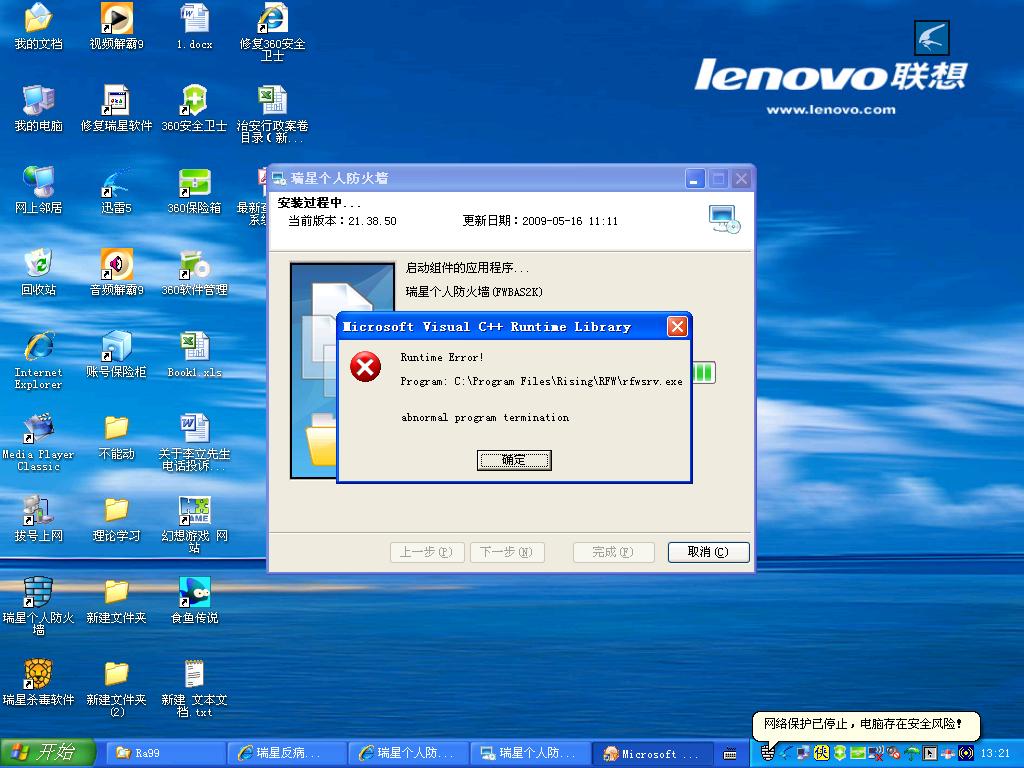The width and height of the screenshot is (1024, 768).
Task: Open 关于李立先生电话投诉 Word document
Action: coord(195,441)
